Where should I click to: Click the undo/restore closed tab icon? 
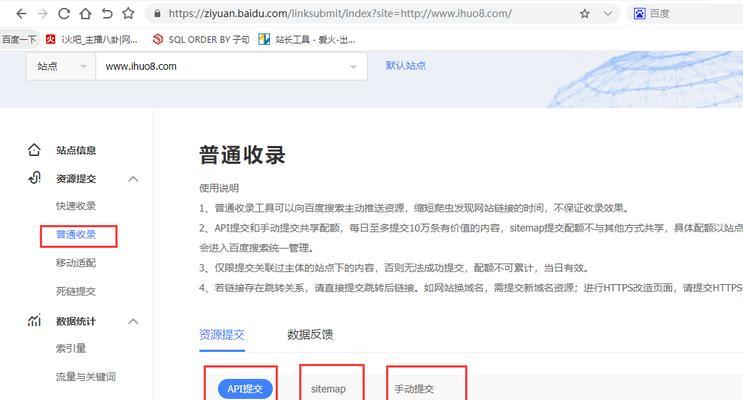(x=107, y=14)
